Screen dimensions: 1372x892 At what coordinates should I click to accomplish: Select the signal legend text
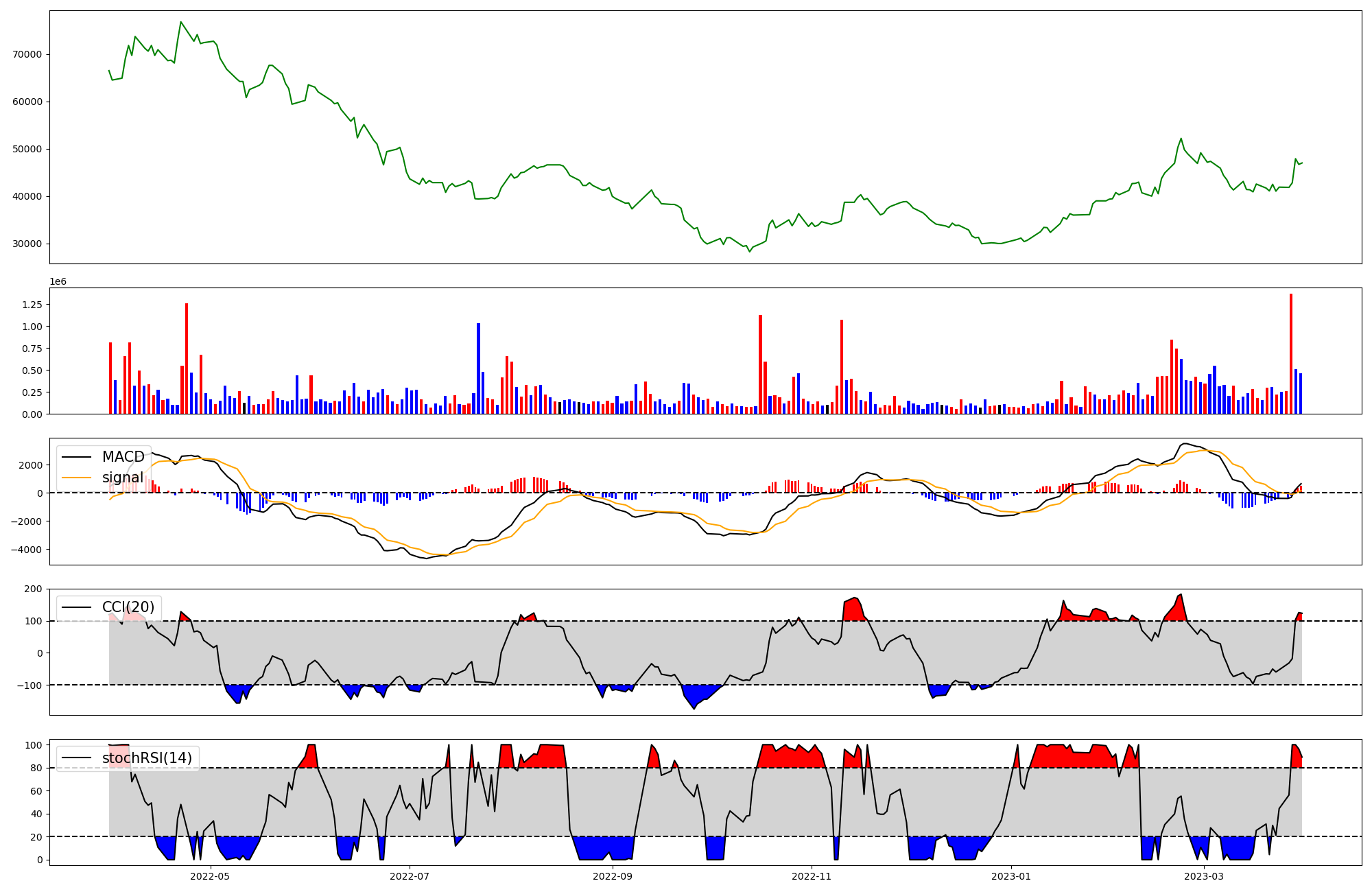coord(123,478)
